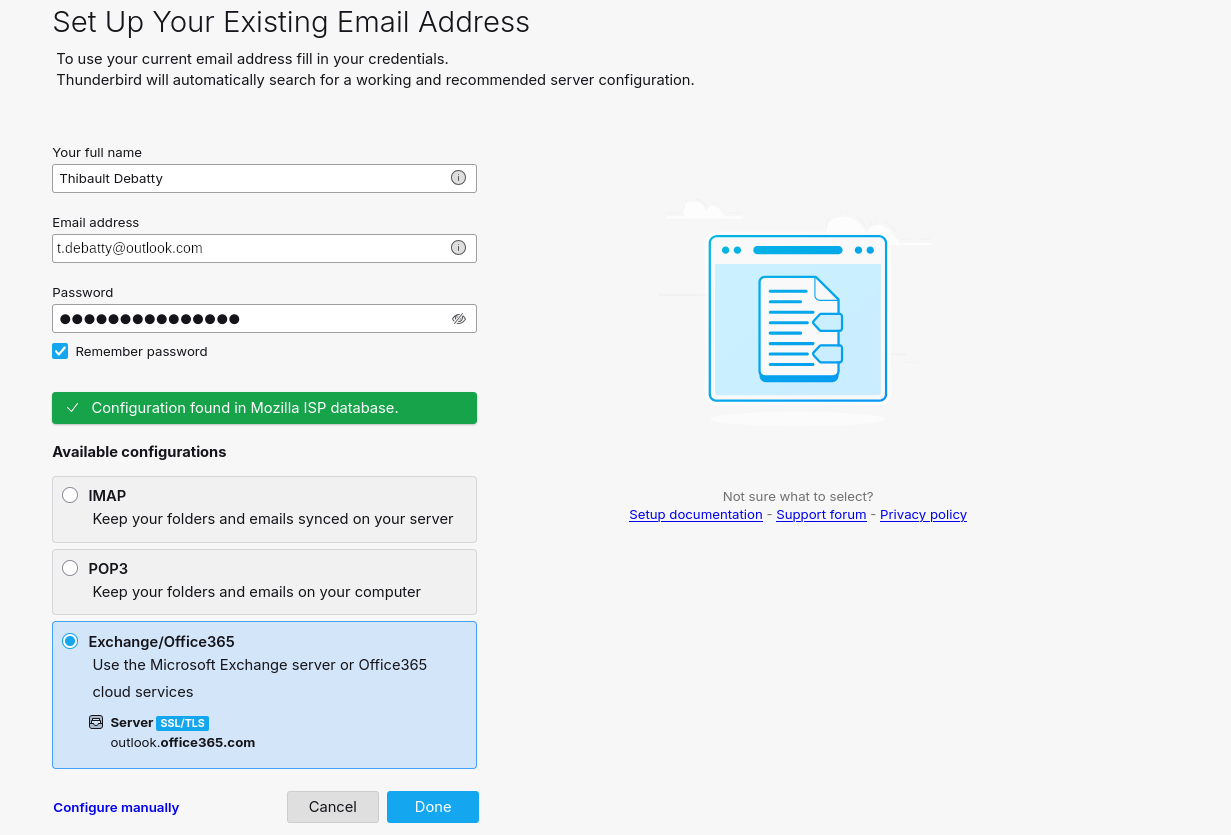Click the server icon under Exchange/Office365
Viewport: 1231px width, 835px height.
coord(97,722)
